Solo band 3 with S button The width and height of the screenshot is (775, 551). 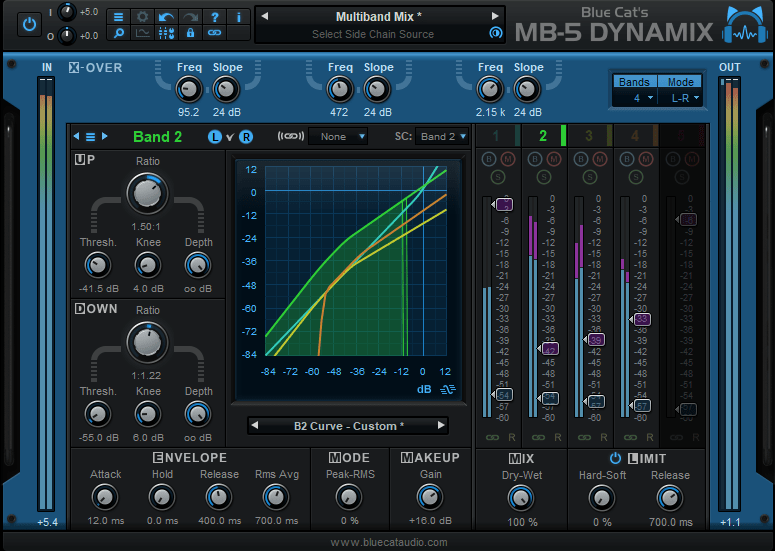[x=590, y=177]
